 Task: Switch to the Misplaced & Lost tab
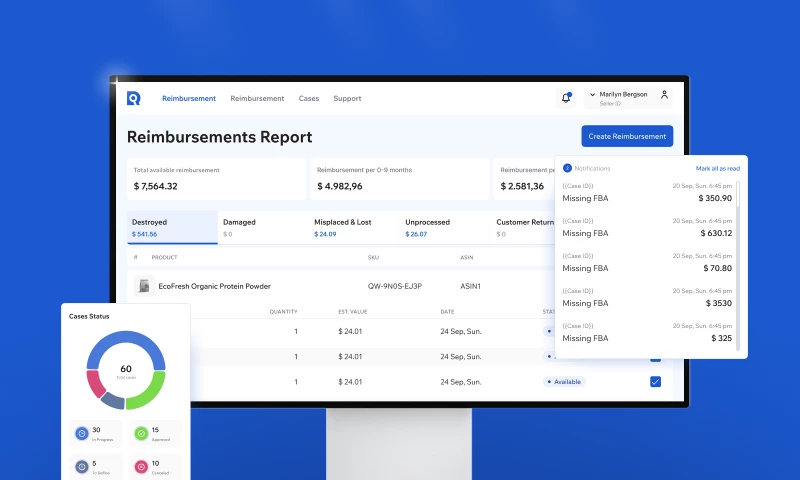(354, 228)
